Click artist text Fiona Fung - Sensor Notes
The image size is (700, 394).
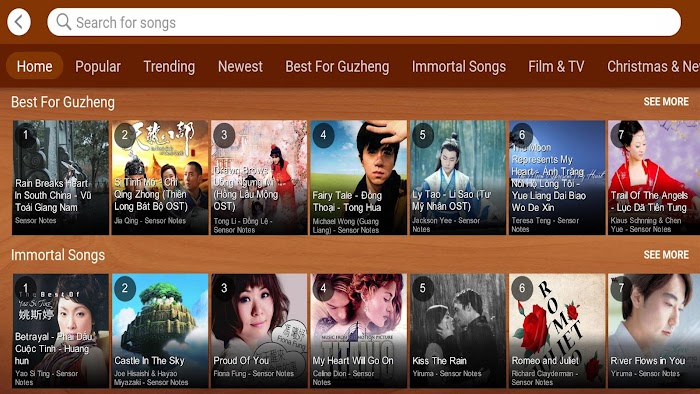pyautogui.click(x=254, y=373)
